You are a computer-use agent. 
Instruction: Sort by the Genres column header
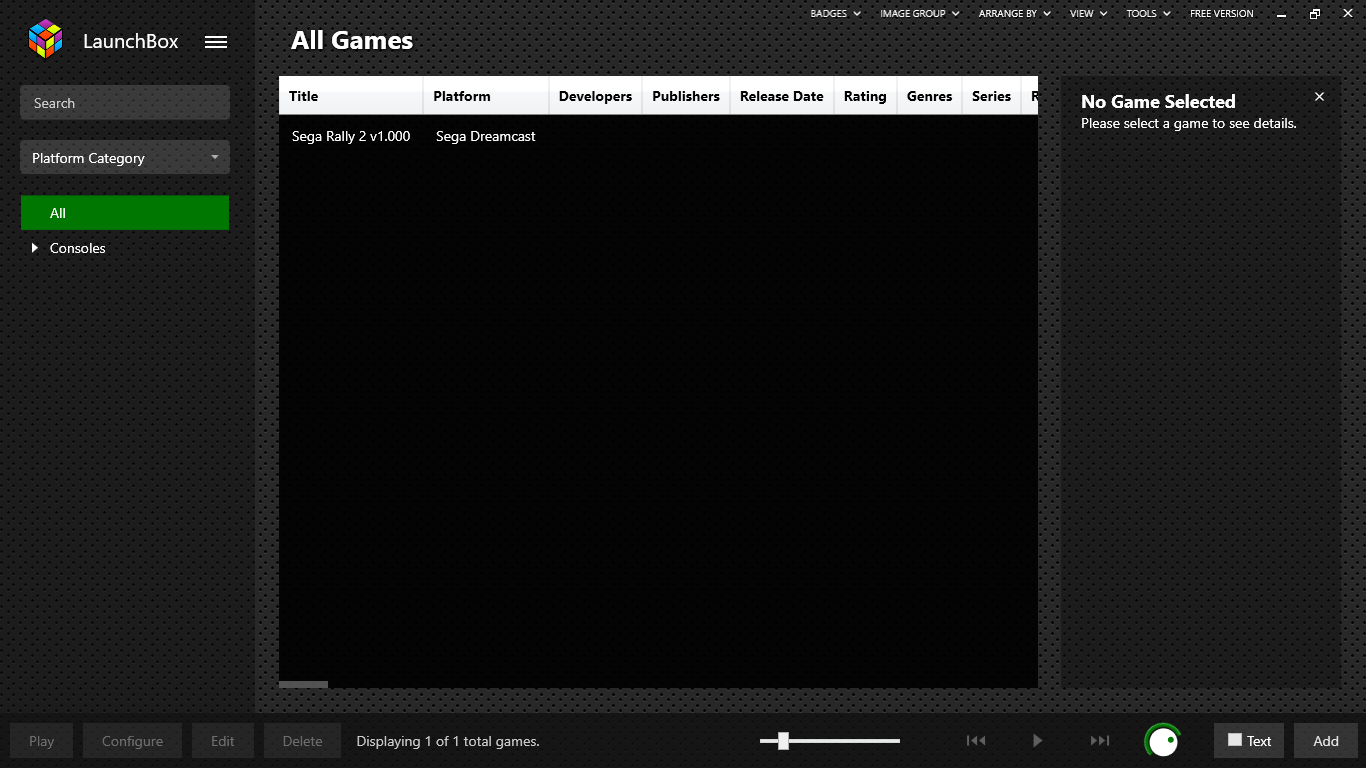pyautogui.click(x=929, y=96)
